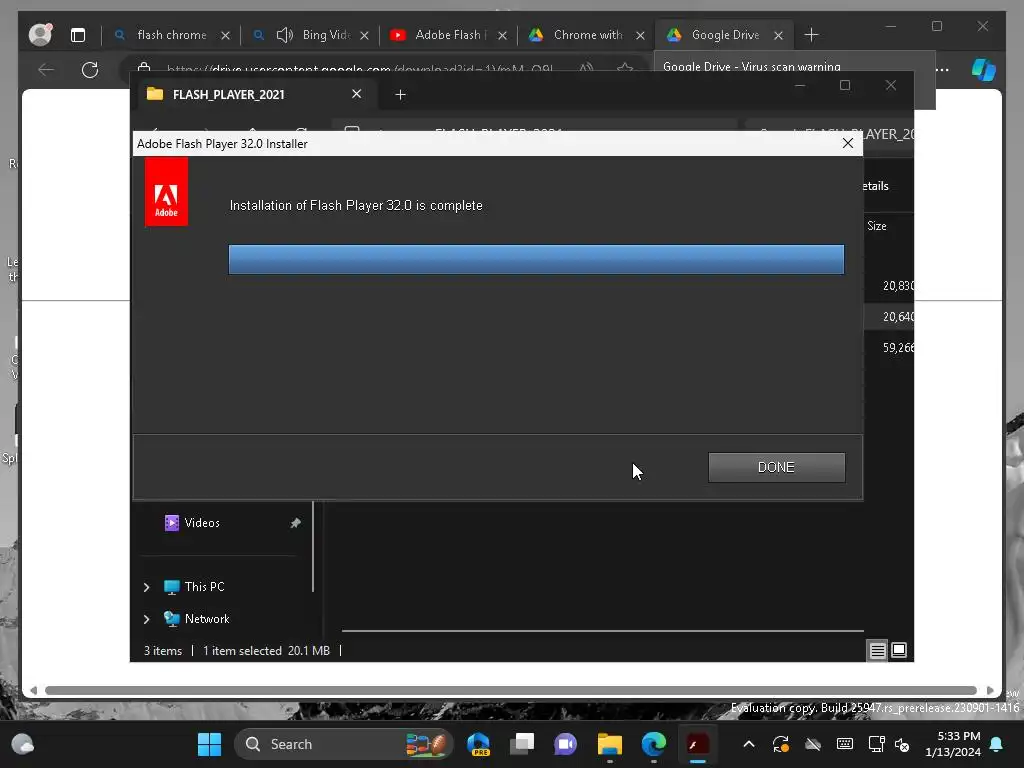
Task: Open a new browser tab in Edge
Action: click(811, 35)
